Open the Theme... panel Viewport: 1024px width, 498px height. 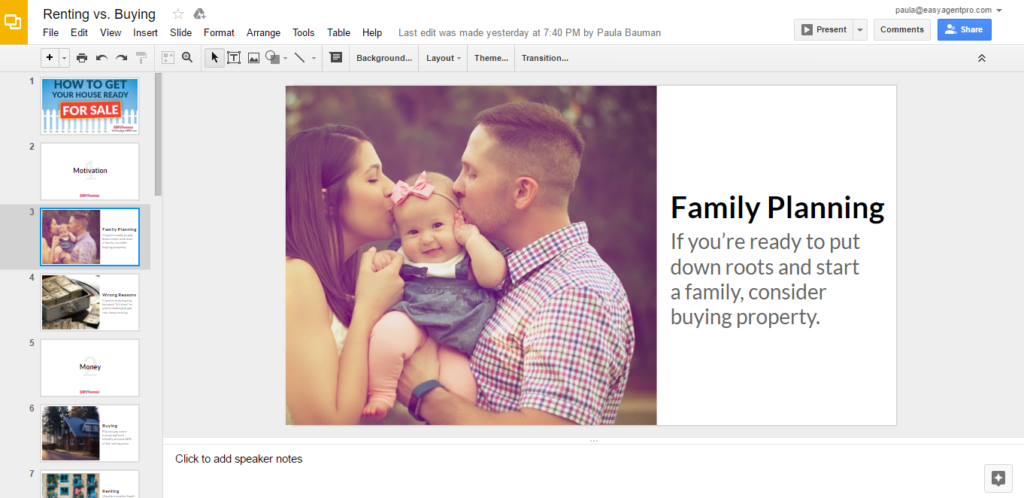(x=491, y=58)
